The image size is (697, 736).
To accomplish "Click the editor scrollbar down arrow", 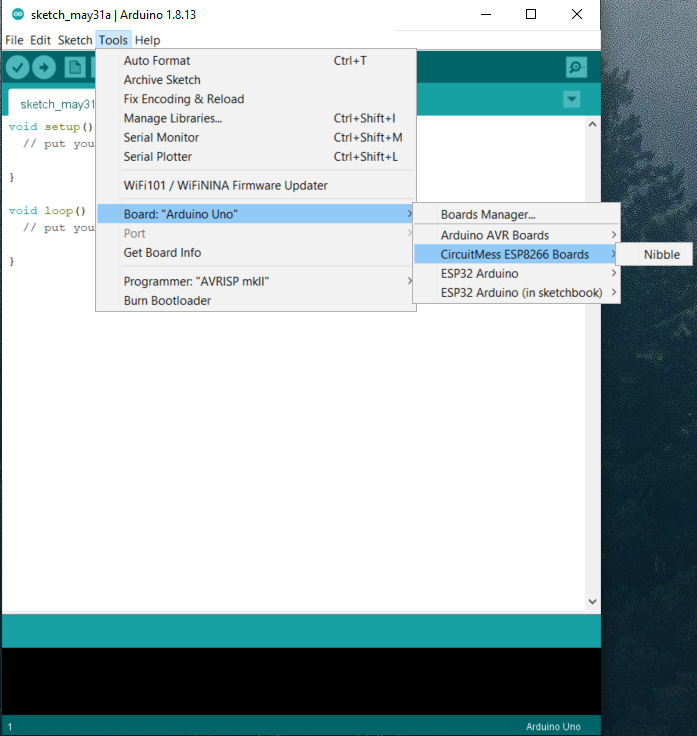I will coord(592,601).
